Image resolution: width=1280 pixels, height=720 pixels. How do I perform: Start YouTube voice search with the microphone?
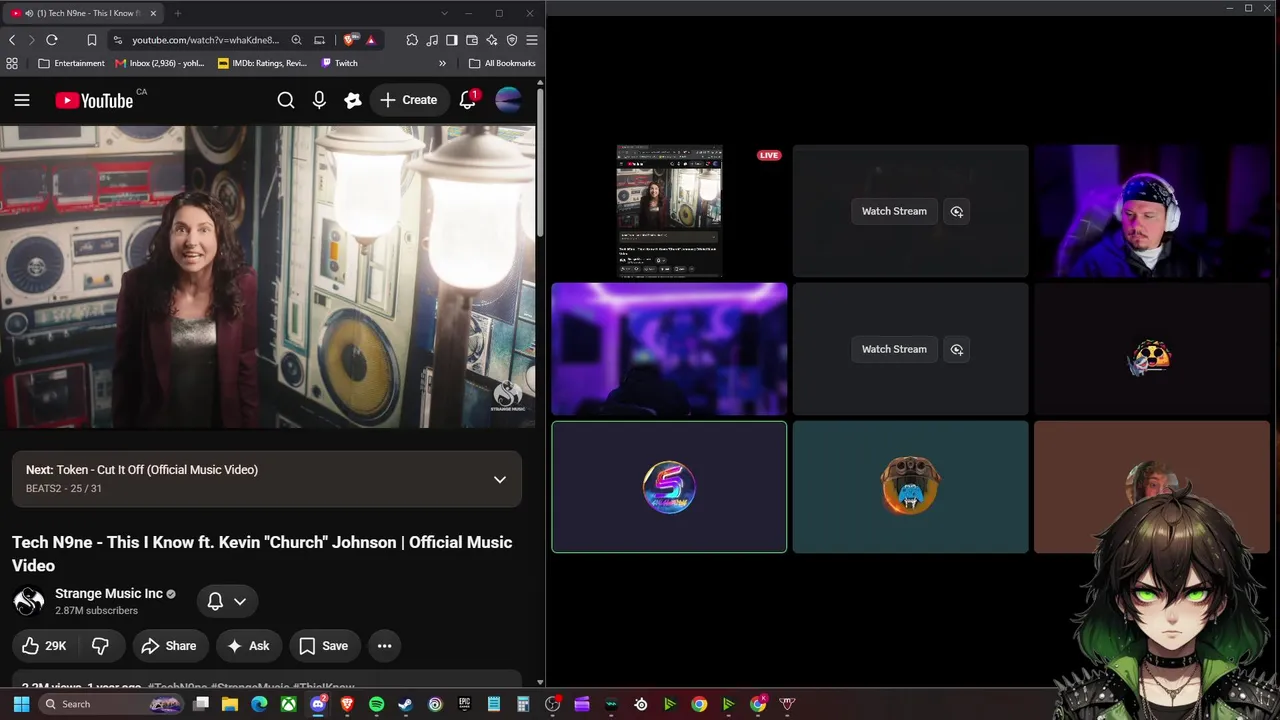coord(319,100)
